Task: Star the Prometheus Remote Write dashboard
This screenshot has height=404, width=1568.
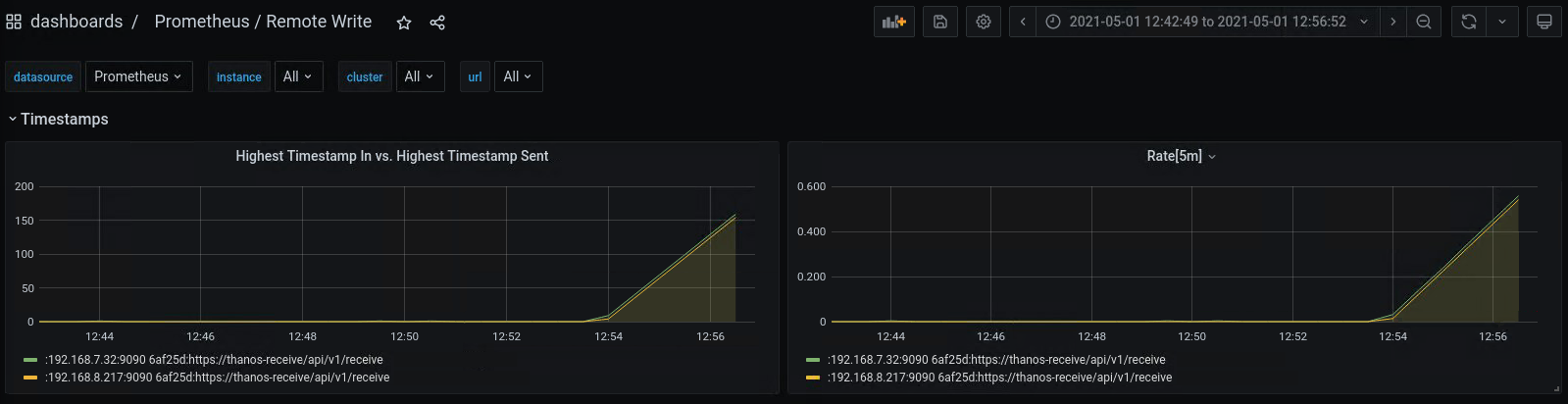Action: point(404,23)
